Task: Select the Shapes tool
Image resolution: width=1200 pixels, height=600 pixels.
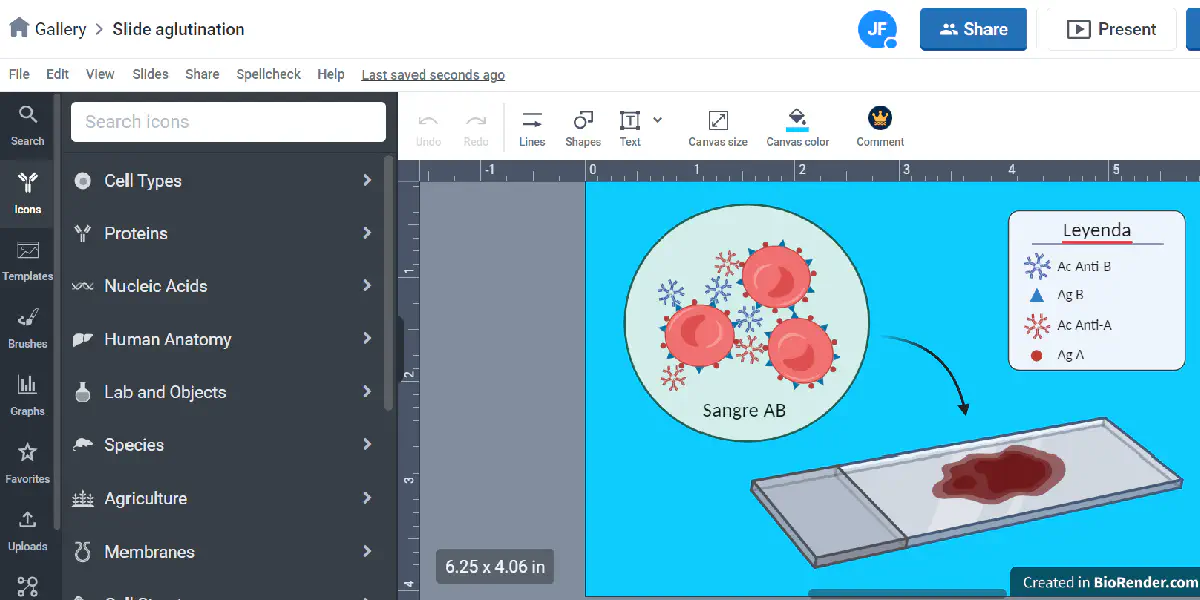Action: coord(582,128)
